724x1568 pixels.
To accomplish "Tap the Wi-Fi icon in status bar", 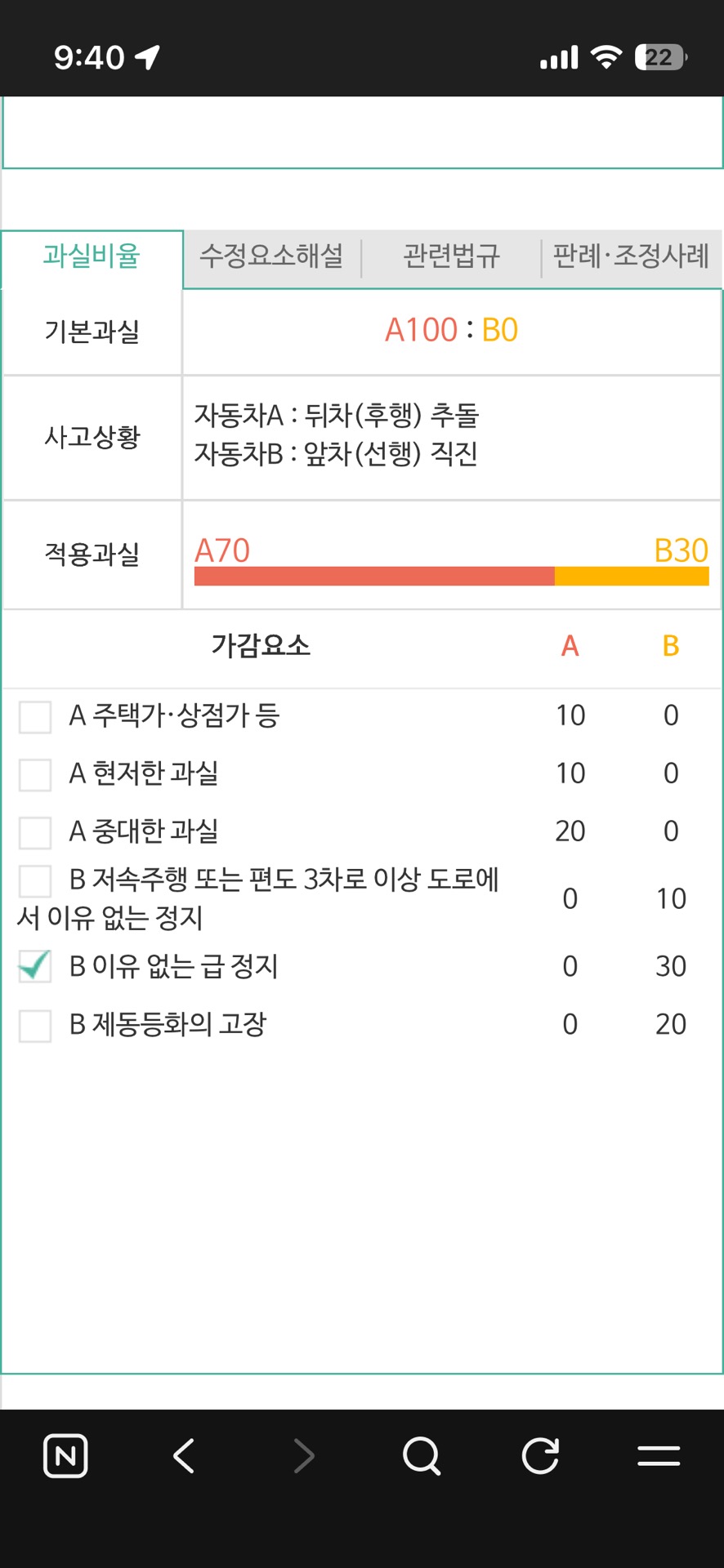I will [606, 57].
